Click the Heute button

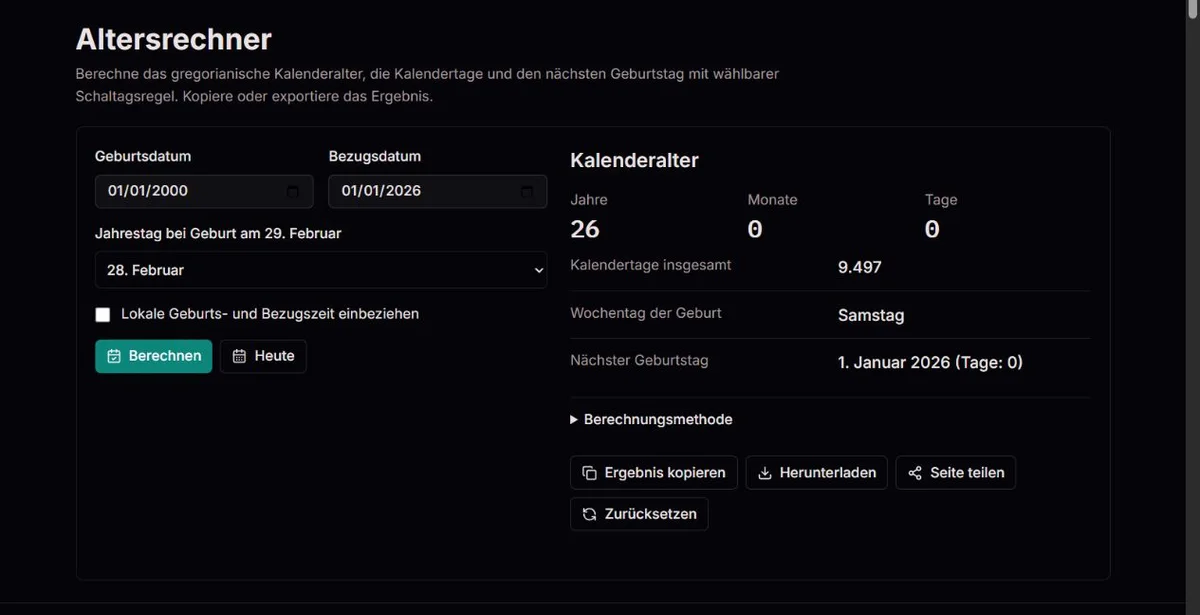(263, 356)
